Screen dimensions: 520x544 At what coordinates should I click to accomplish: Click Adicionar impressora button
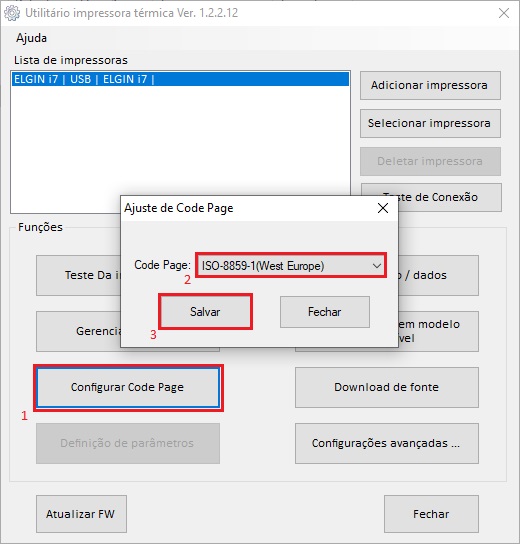pos(430,85)
